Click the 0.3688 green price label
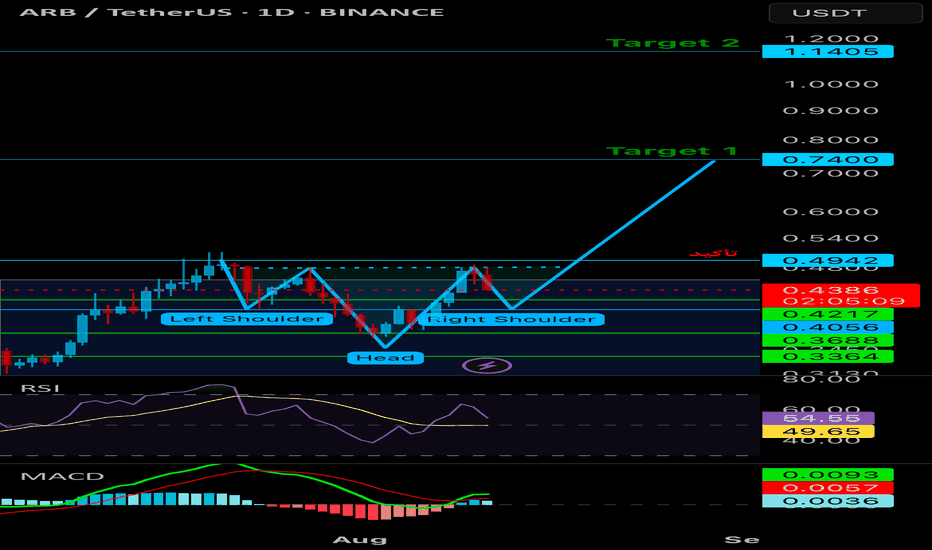 [827, 341]
